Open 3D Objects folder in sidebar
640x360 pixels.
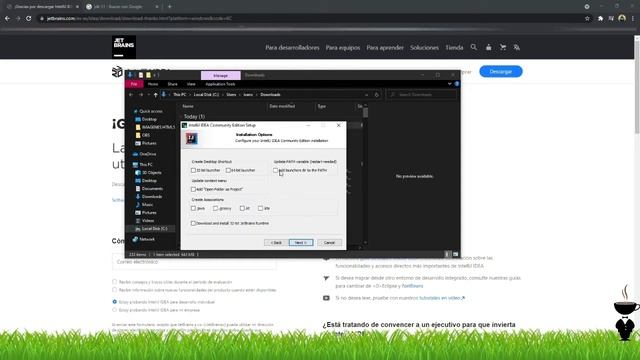pos(151,173)
